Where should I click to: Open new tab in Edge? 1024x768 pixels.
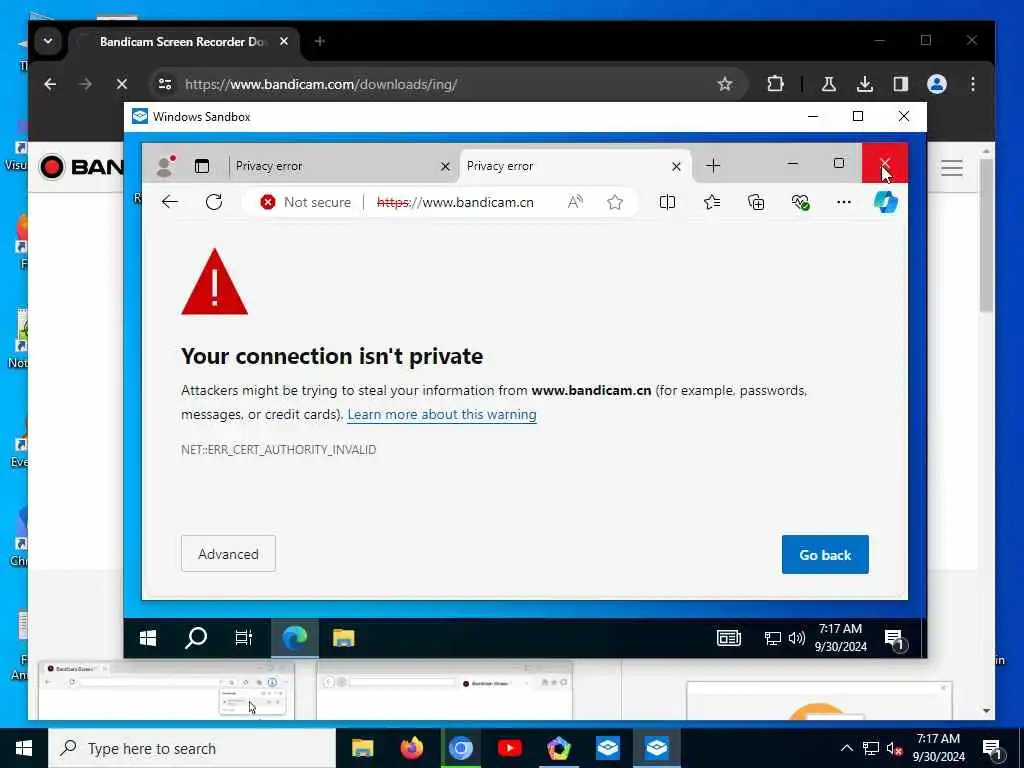(x=713, y=166)
